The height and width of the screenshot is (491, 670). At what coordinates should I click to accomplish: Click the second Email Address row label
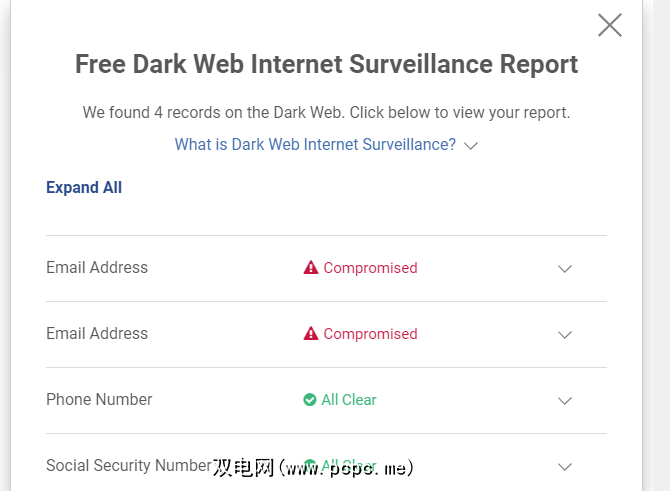point(97,334)
